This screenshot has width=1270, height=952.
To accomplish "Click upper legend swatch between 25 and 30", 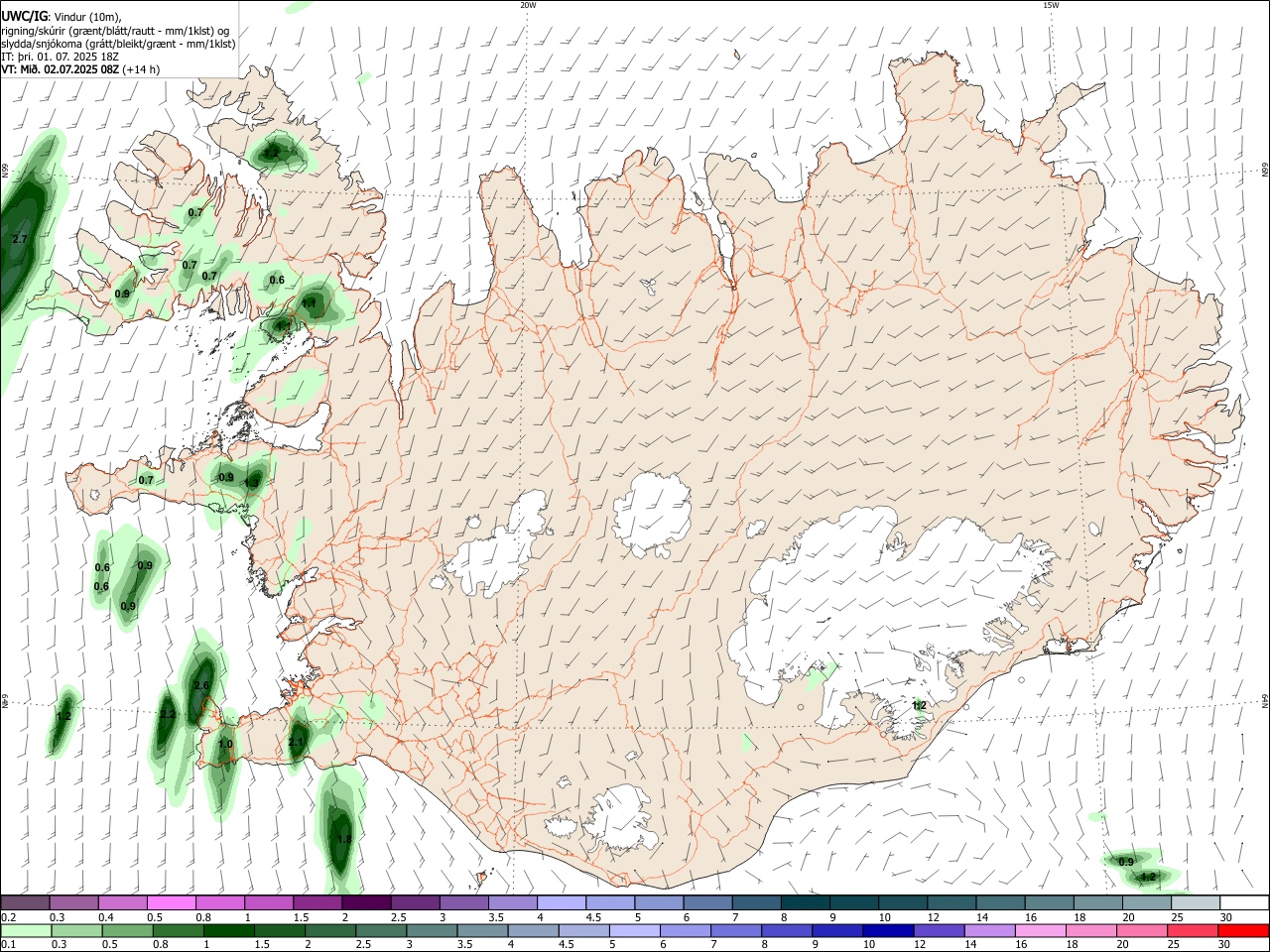I will pyautogui.click(x=1196, y=902).
